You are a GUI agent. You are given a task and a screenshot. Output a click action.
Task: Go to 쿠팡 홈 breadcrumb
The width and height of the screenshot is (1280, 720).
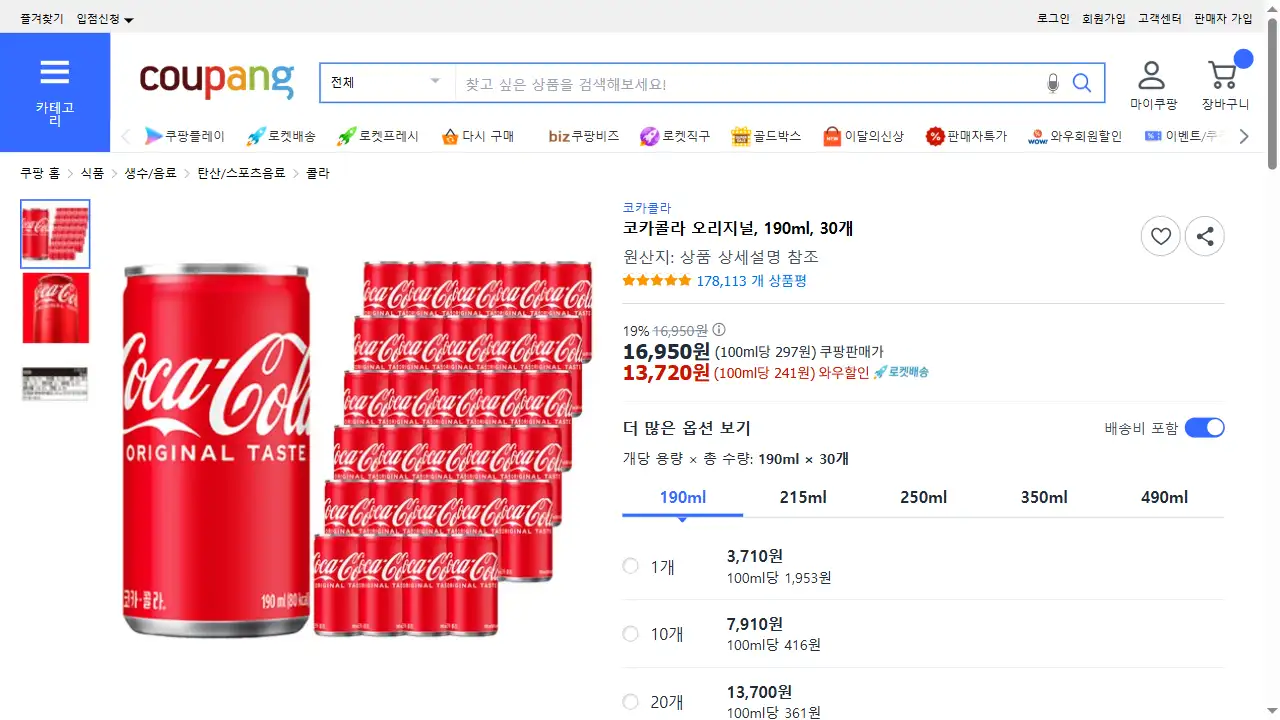40,173
